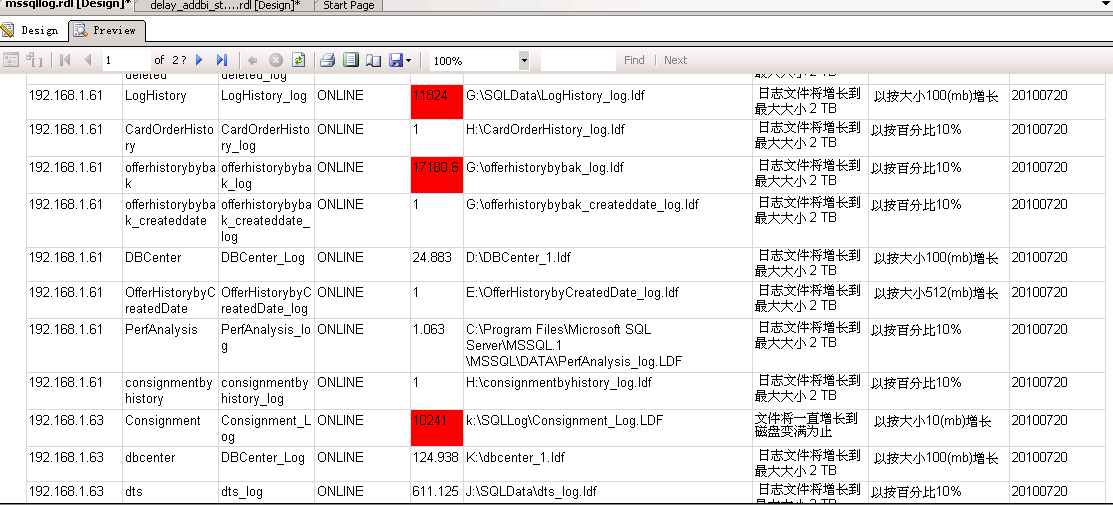Open the Start Page document tab

tap(349, 6)
